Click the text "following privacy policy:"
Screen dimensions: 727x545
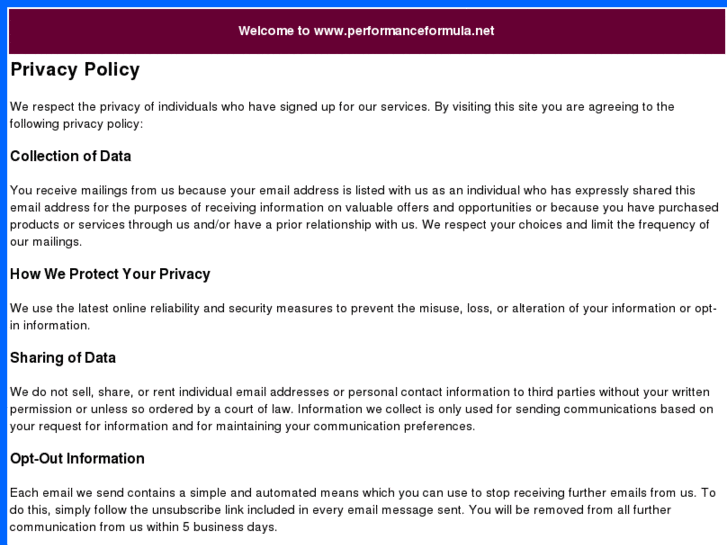[x=77, y=124]
